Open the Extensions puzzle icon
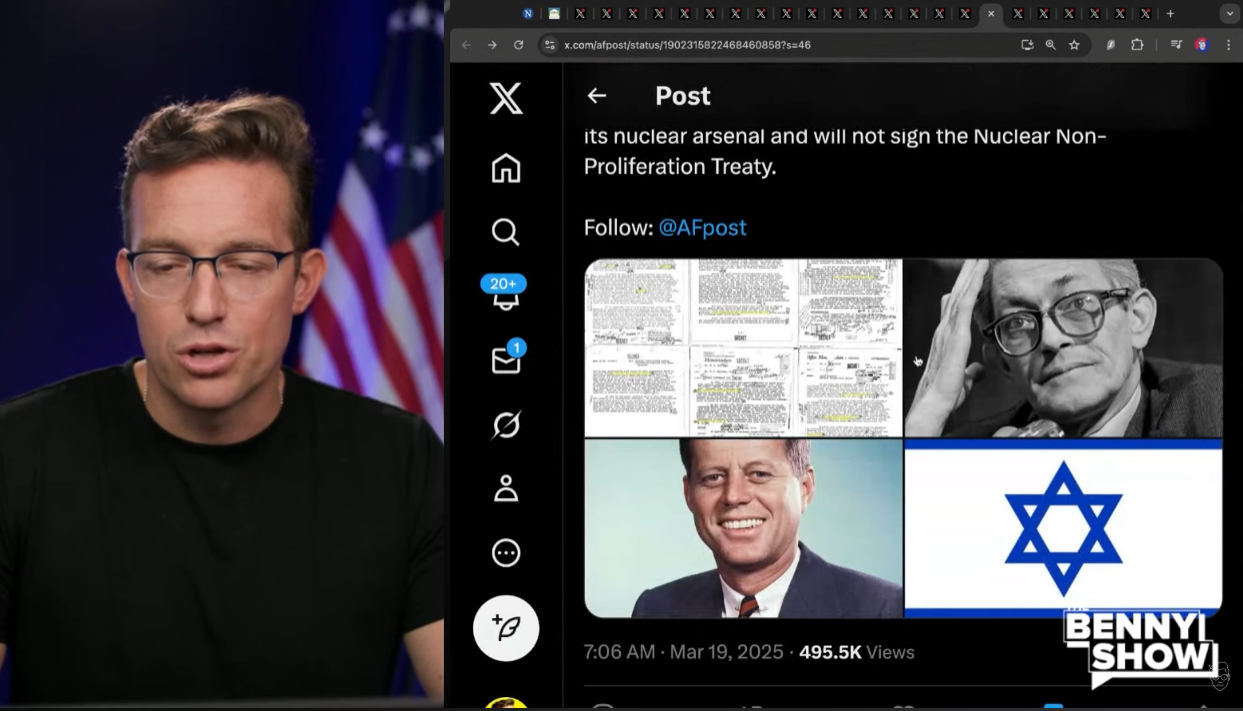This screenshot has height=711, width=1243. [1137, 45]
